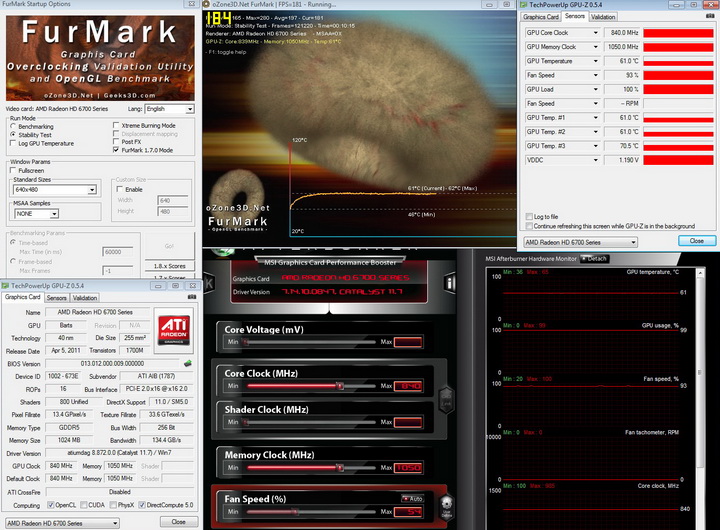The width and height of the screenshot is (720, 530).
Task: Click the Hardware Monitor vertical scrollbar
Action: click(700, 372)
